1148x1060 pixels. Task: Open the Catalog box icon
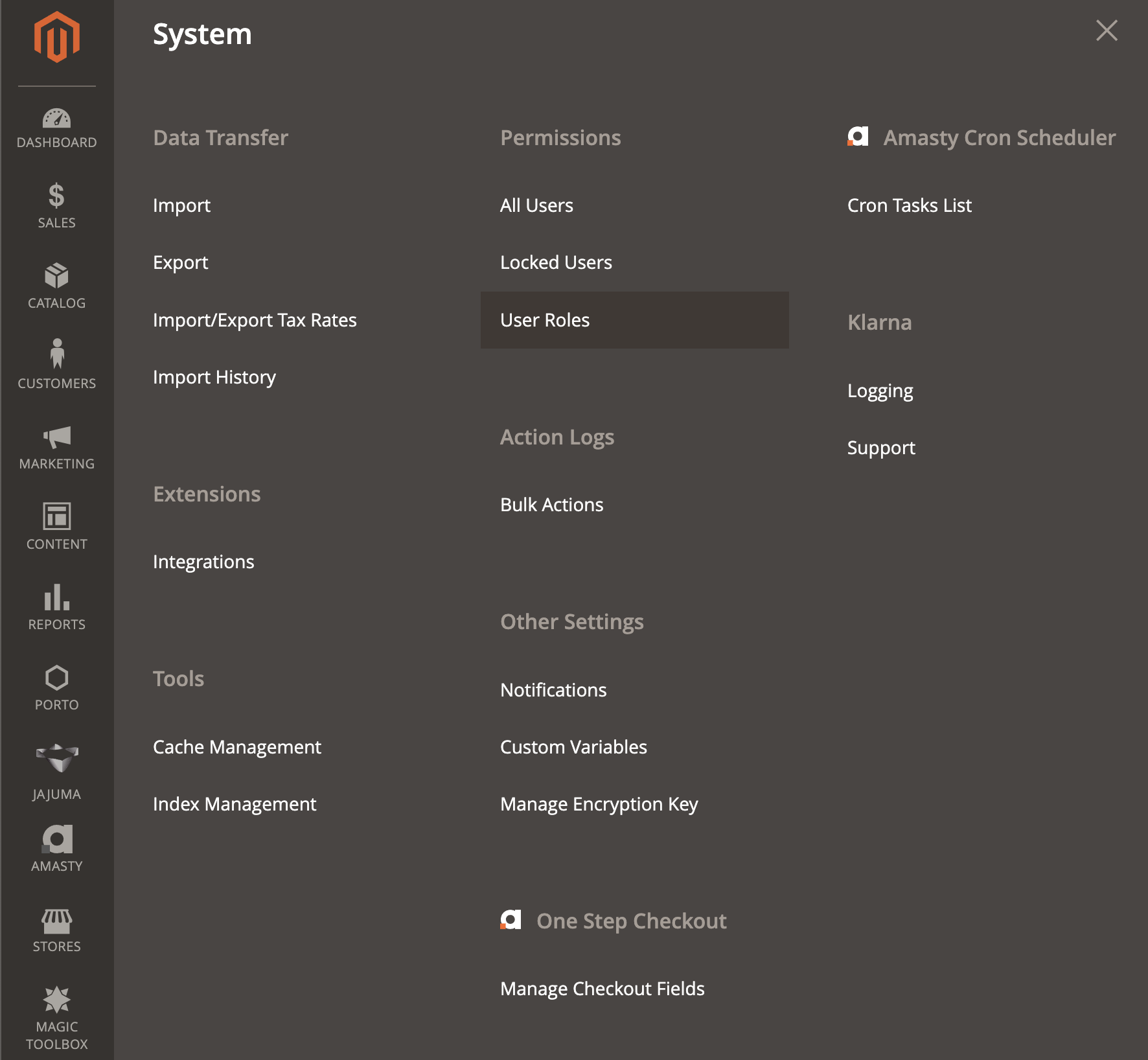(57, 276)
